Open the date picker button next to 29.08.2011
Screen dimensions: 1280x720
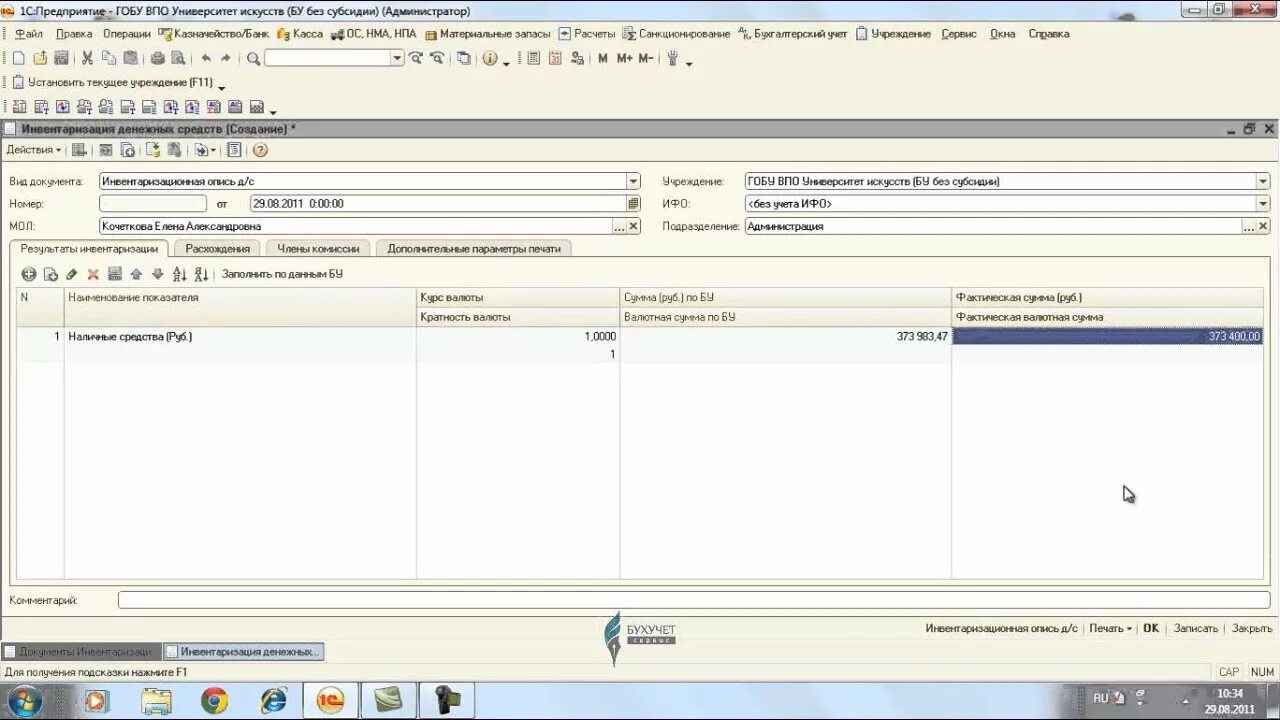tap(633, 203)
